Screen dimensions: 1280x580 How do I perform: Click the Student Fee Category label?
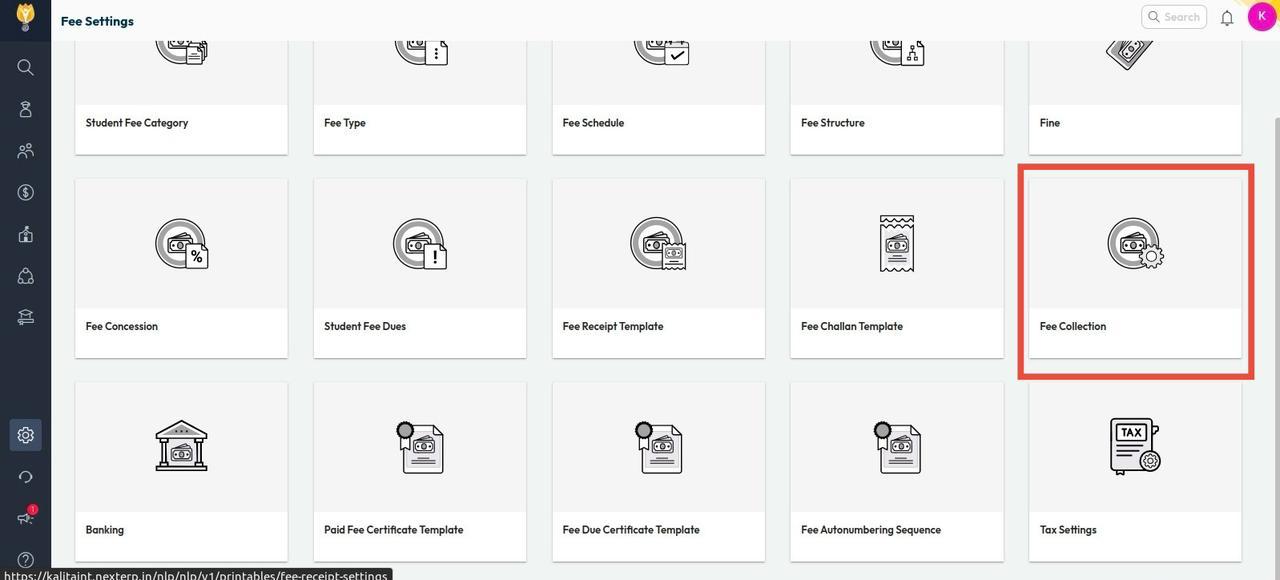pos(137,123)
